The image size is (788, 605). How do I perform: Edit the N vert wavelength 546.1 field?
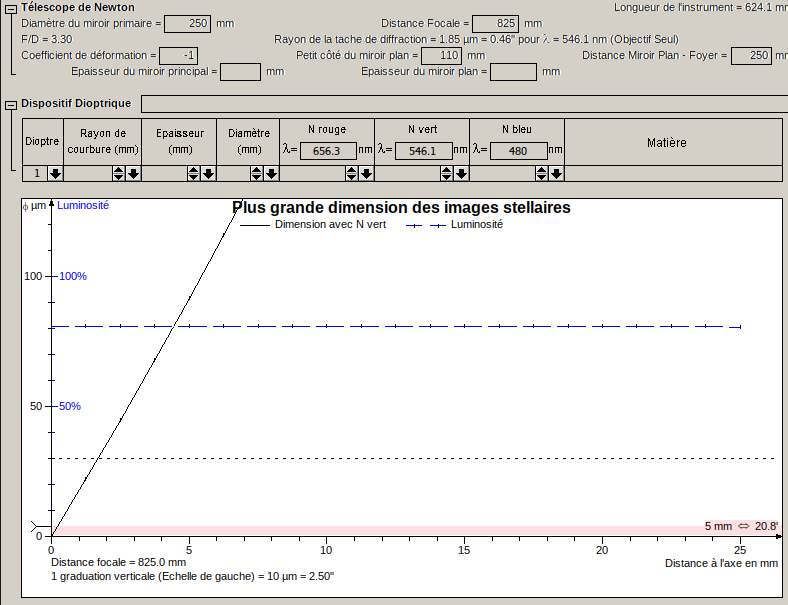tap(424, 151)
